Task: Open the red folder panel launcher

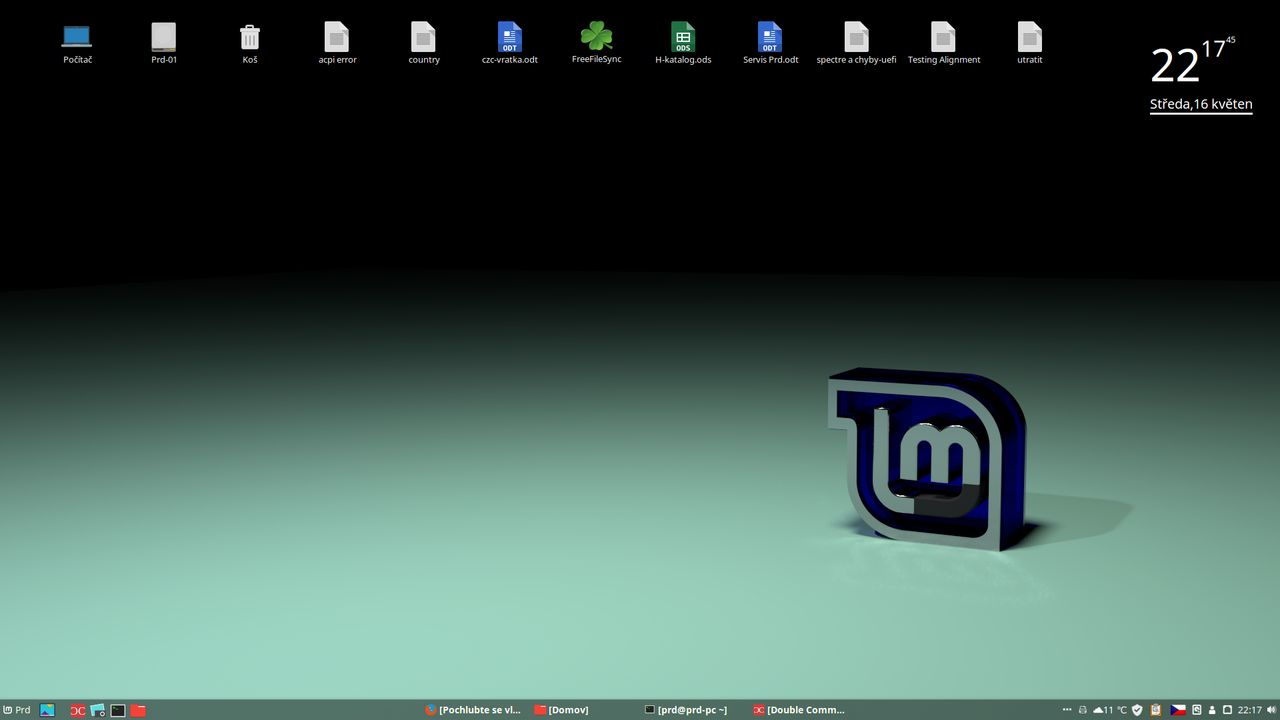Action: click(x=138, y=710)
